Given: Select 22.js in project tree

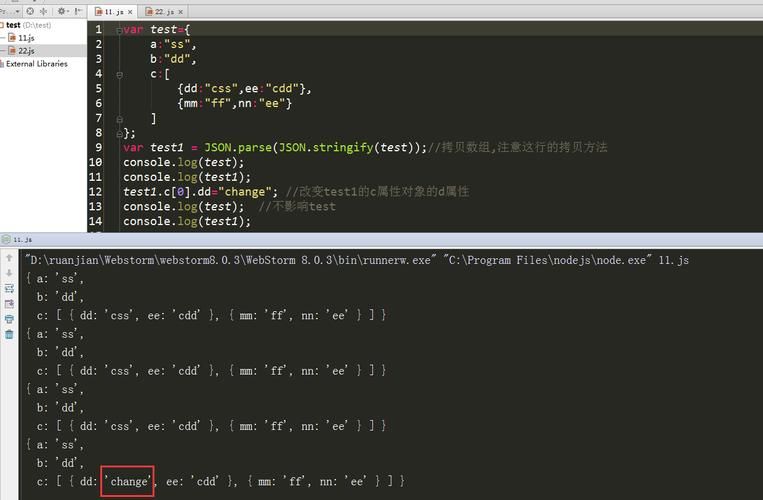Looking at the screenshot, I should 26,51.
